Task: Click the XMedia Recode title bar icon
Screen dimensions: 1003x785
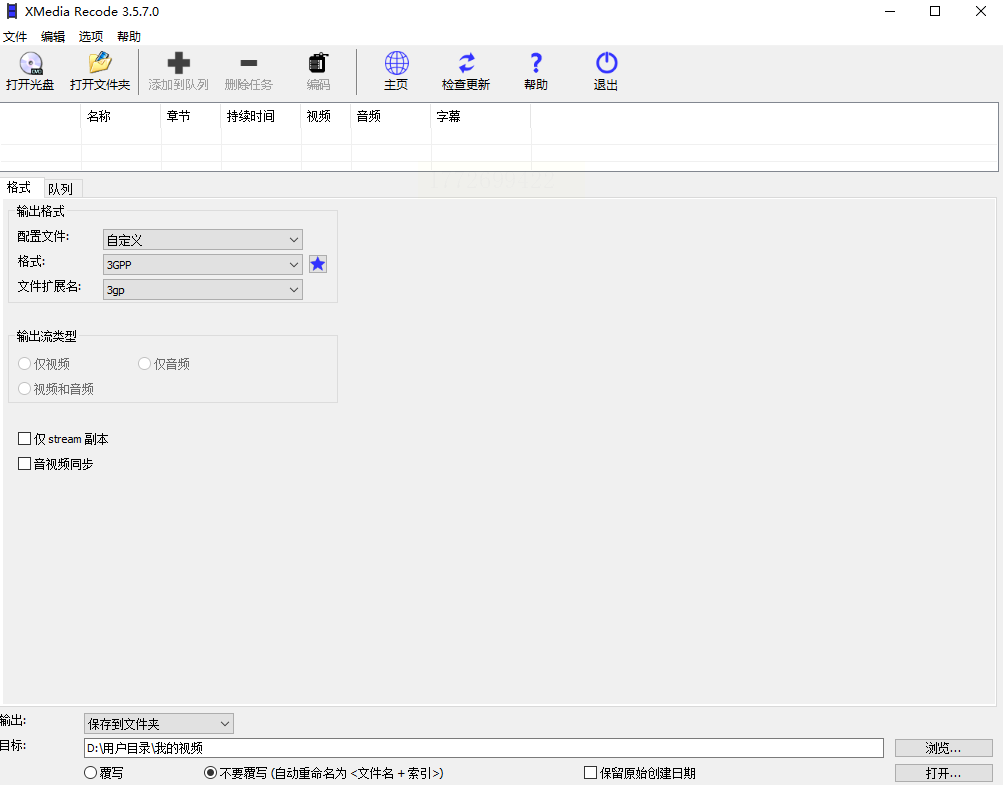Action: pos(12,12)
